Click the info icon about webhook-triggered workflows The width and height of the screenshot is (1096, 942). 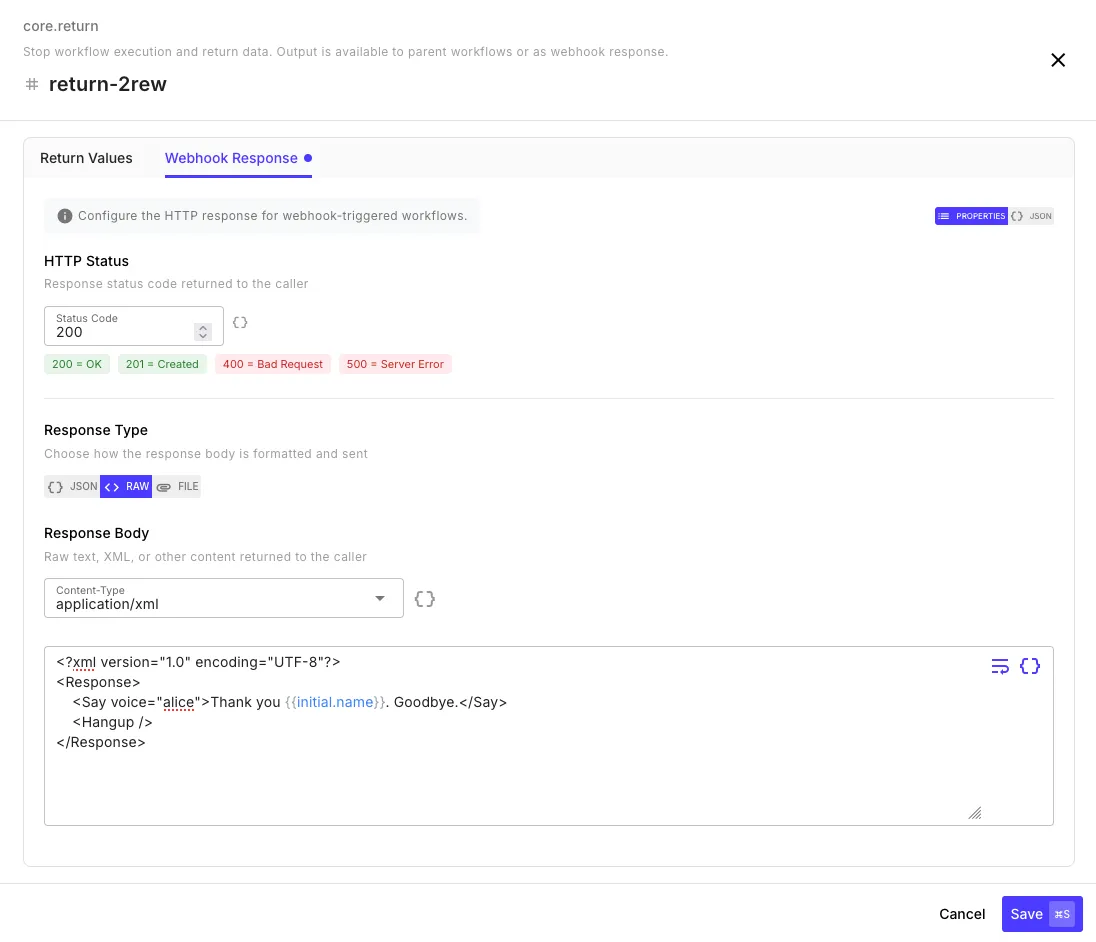65,216
